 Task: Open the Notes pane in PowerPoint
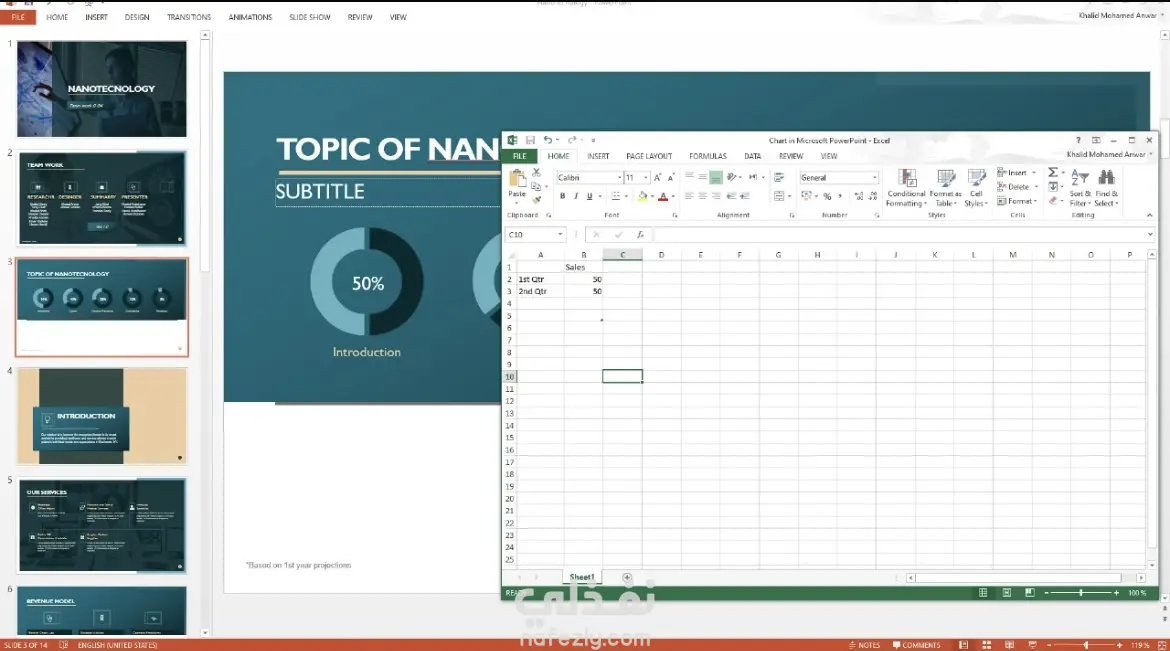coord(864,644)
